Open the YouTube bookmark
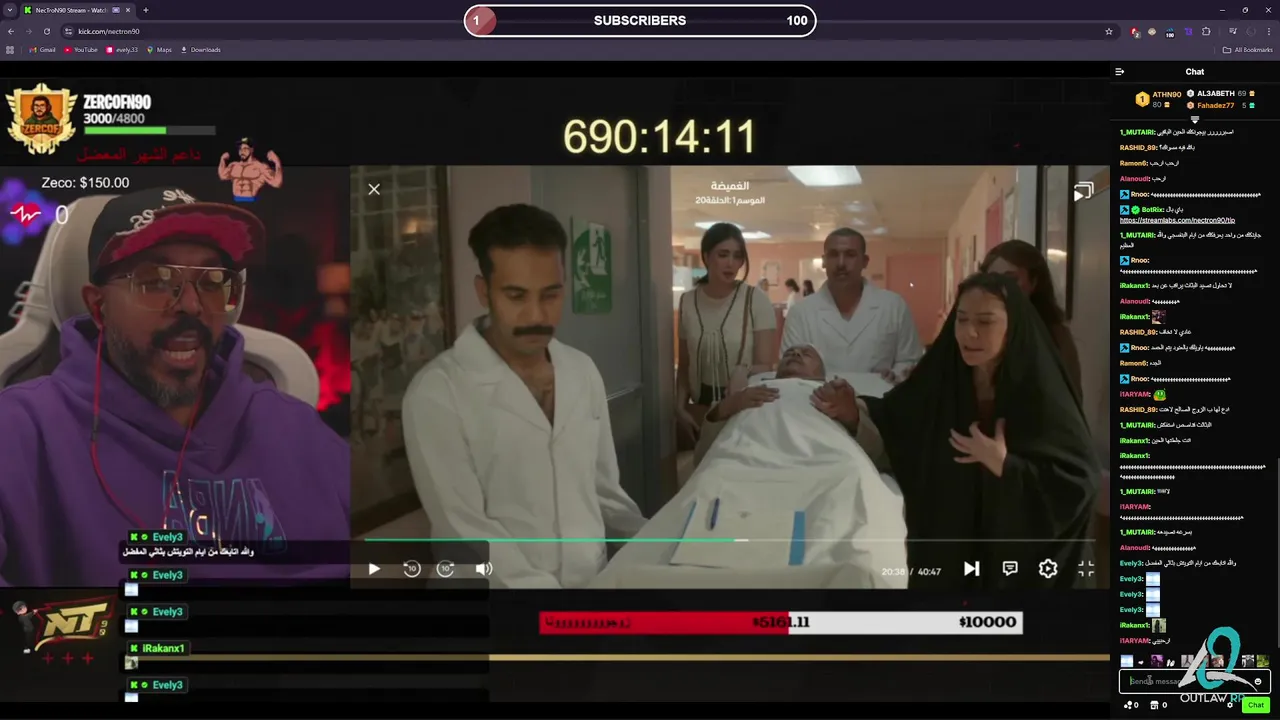 click(x=81, y=50)
